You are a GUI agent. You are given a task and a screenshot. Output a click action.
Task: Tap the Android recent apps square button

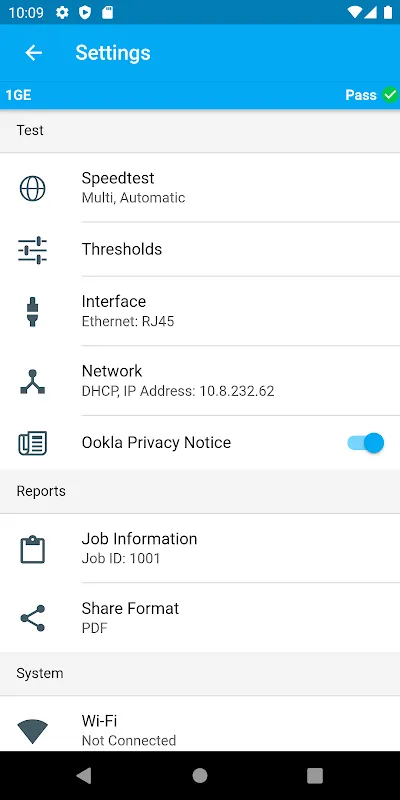coord(315,776)
